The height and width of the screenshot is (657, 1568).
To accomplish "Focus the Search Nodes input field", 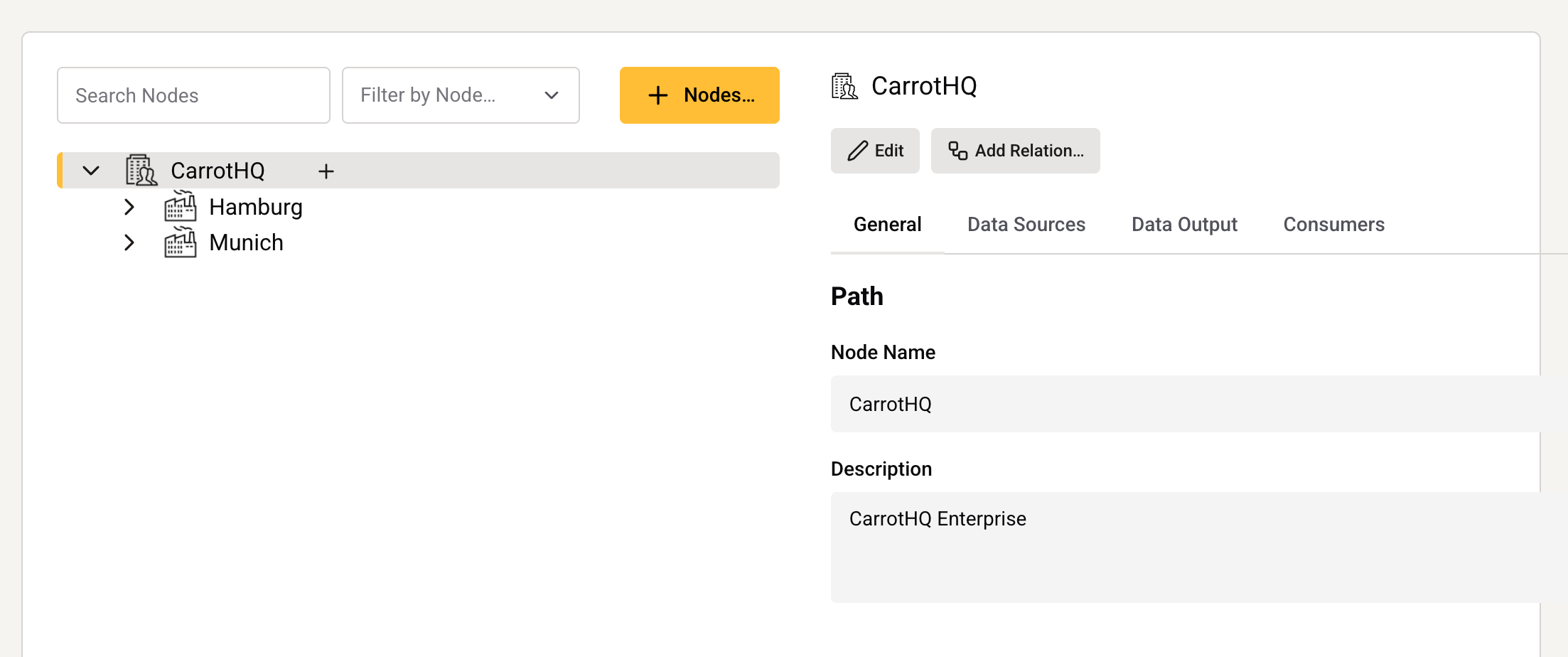I will point(193,95).
